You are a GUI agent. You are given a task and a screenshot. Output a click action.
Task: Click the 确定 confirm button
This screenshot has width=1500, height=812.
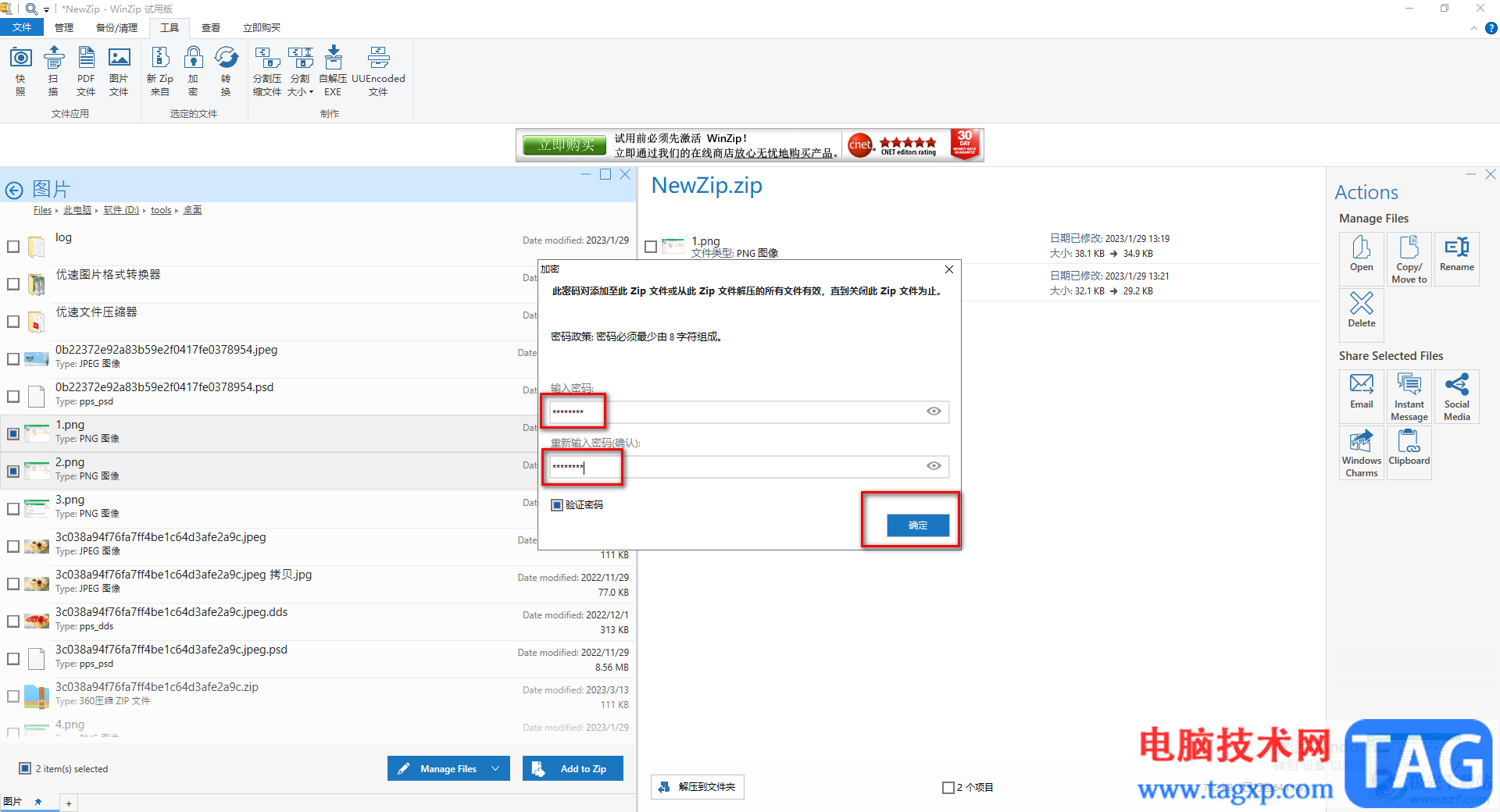point(918,525)
